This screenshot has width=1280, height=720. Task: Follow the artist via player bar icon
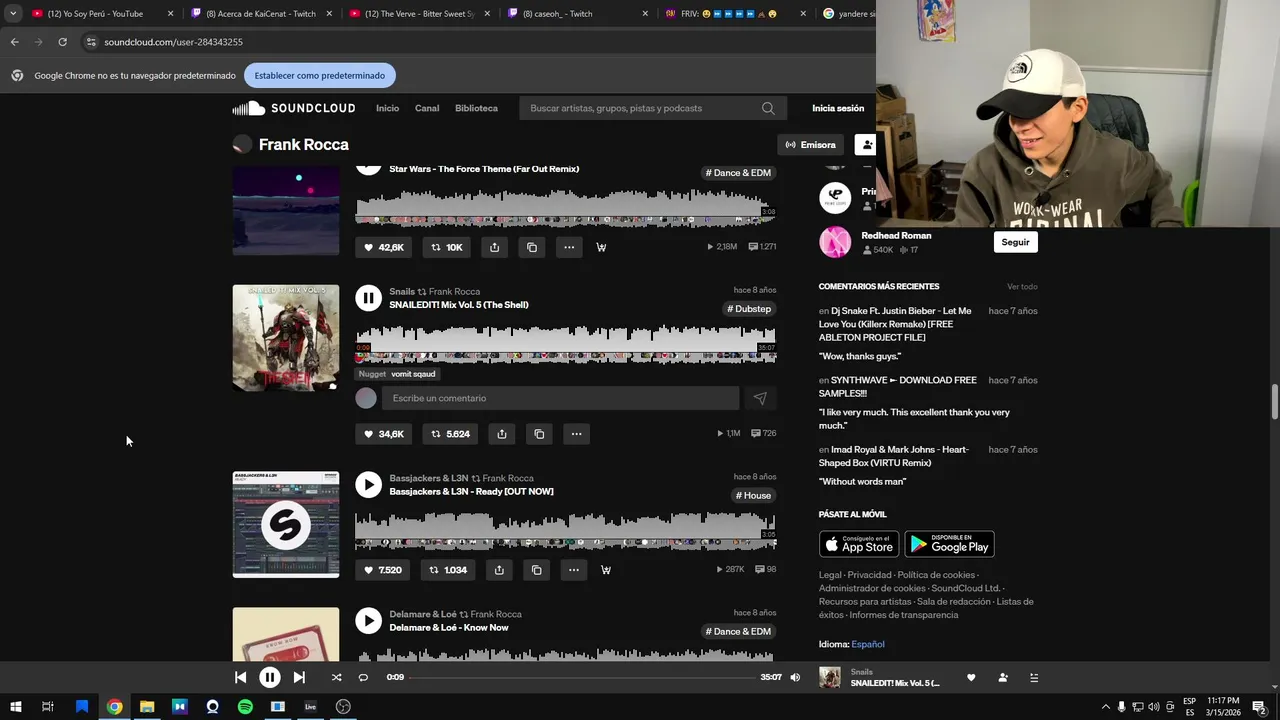click(x=1003, y=677)
